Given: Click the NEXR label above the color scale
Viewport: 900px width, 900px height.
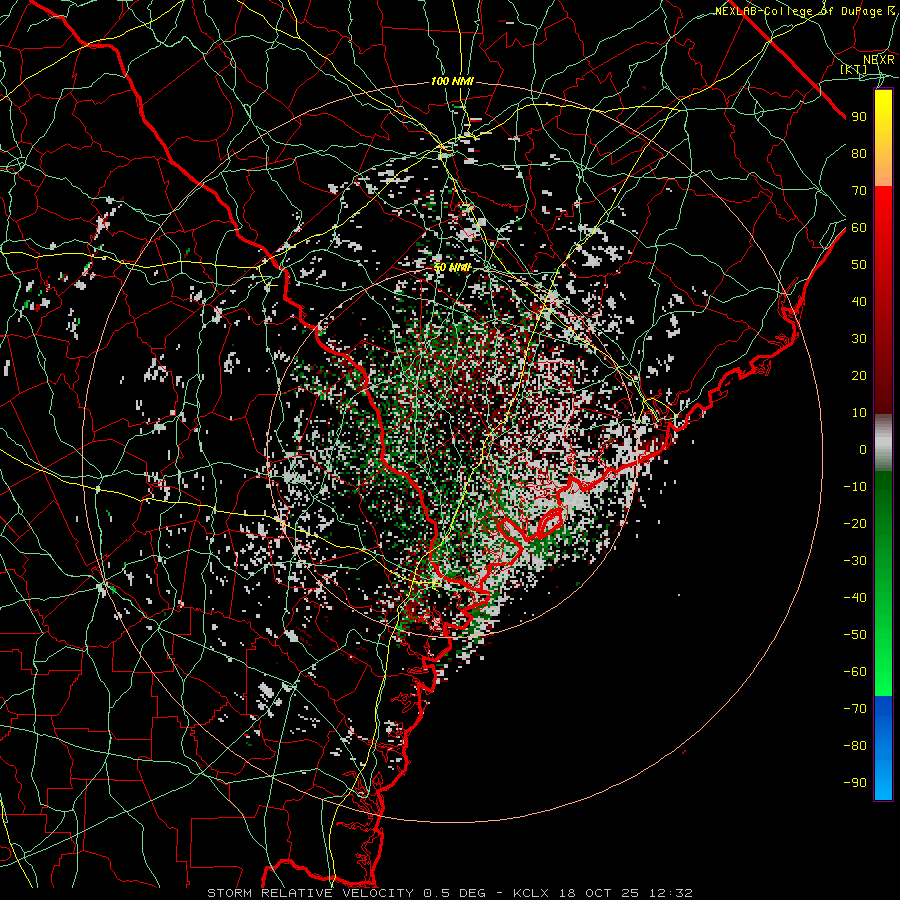Looking at the screenshot, I should click(879, 60).
